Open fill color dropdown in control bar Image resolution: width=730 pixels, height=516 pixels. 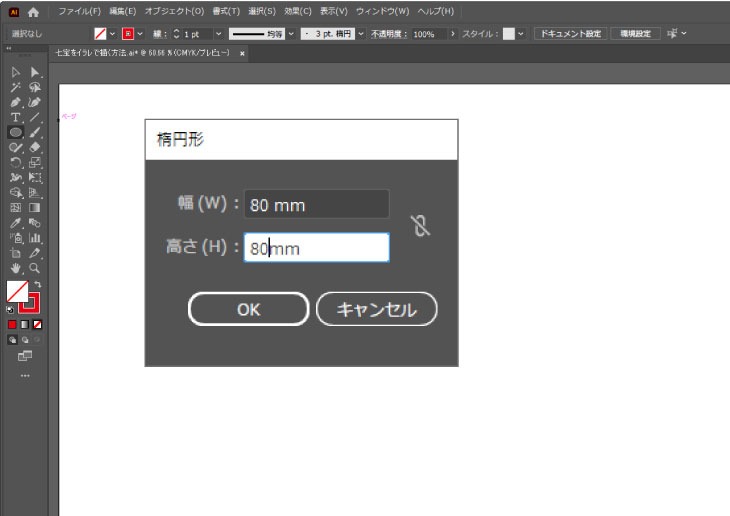coord(112,34)
